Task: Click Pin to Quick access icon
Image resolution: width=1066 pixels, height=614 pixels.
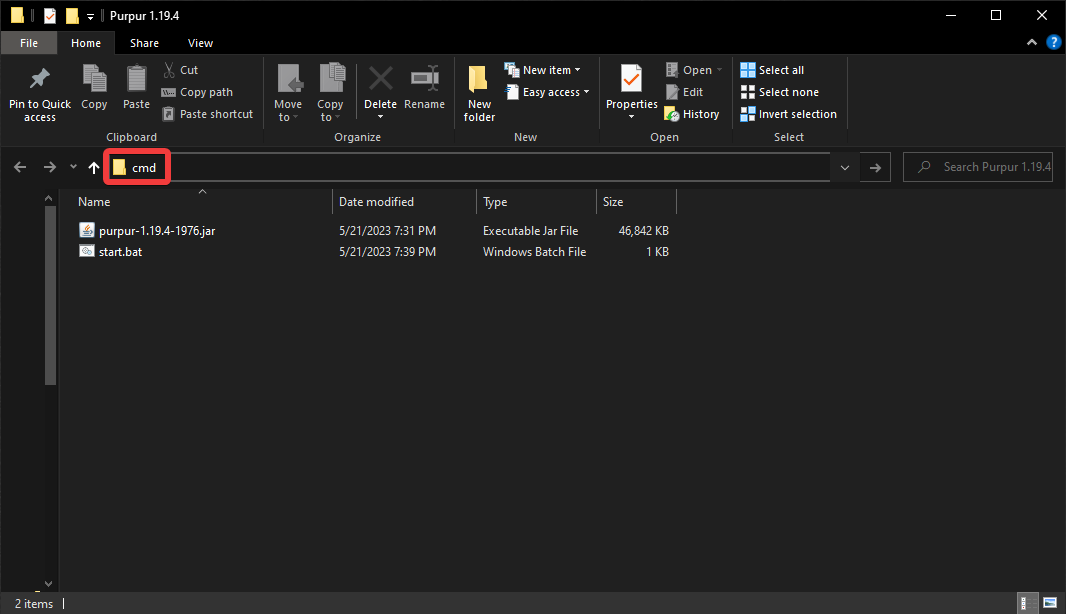Action: pyautogui.click(x=40, y=80)
